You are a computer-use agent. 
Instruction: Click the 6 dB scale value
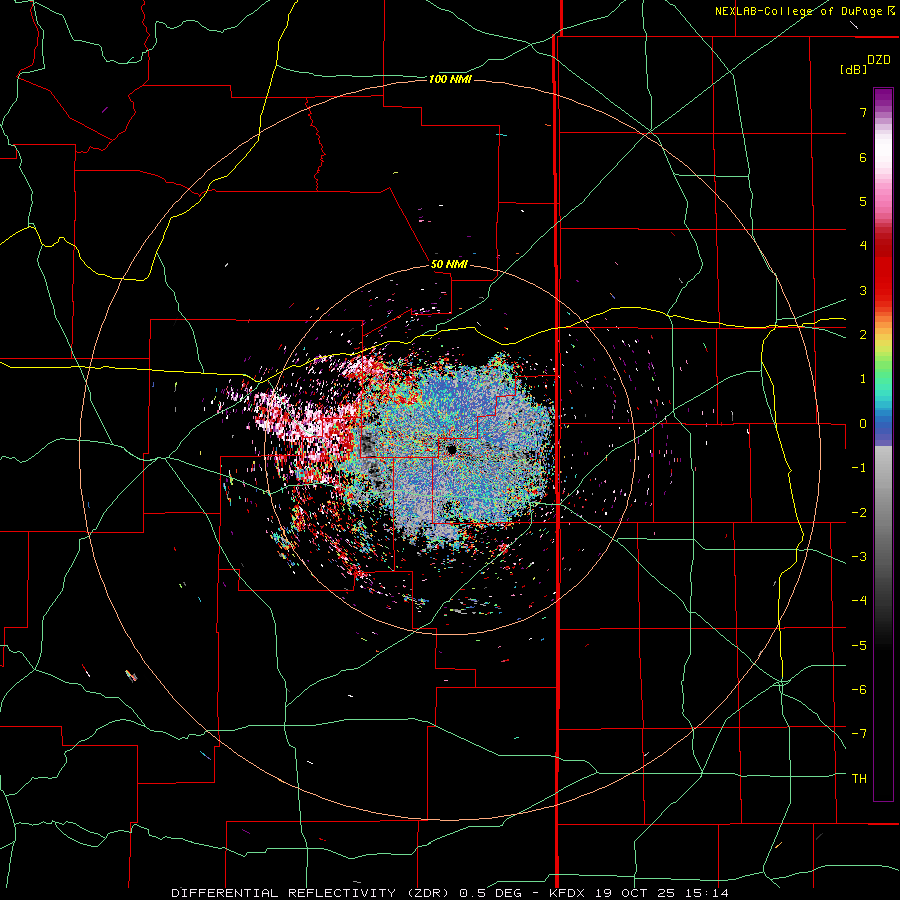point(863,157)
